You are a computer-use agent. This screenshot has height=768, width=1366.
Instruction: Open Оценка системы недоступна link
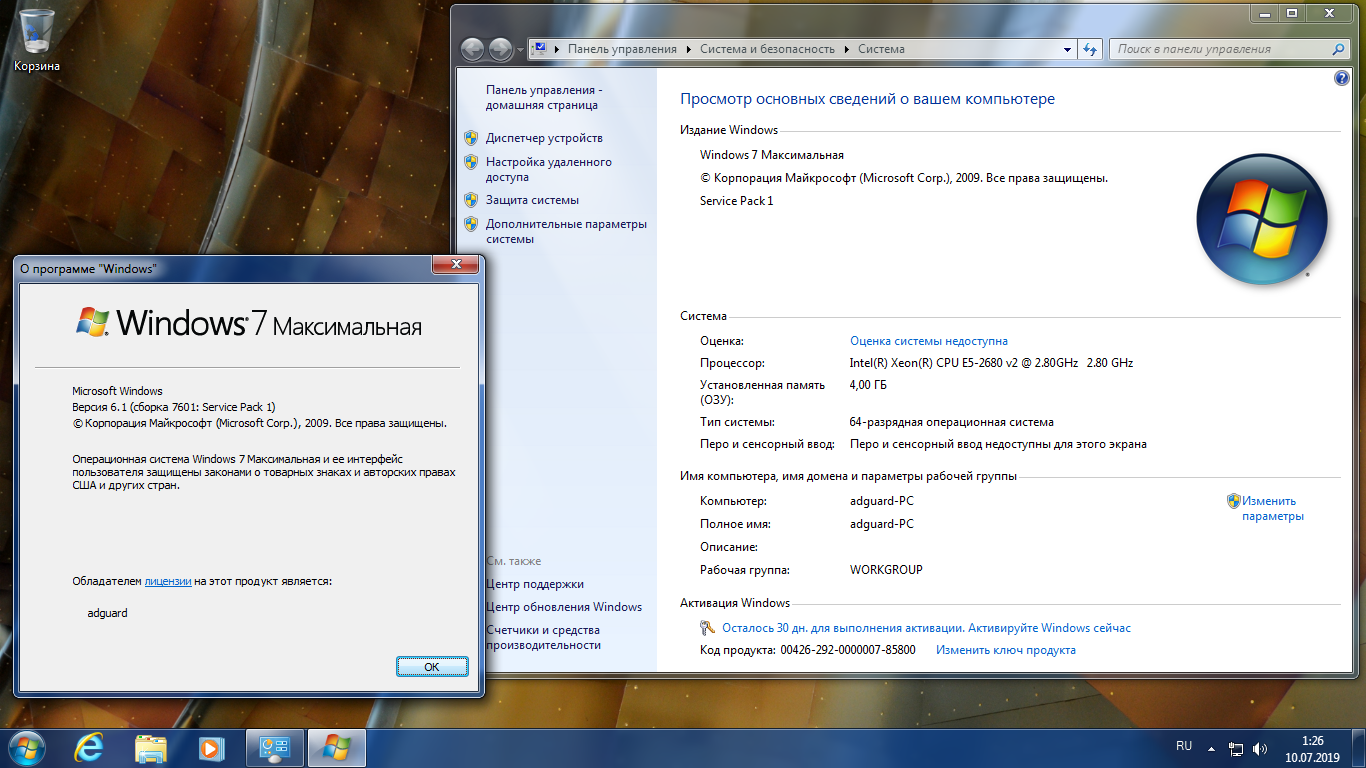(x=929, y=341)
